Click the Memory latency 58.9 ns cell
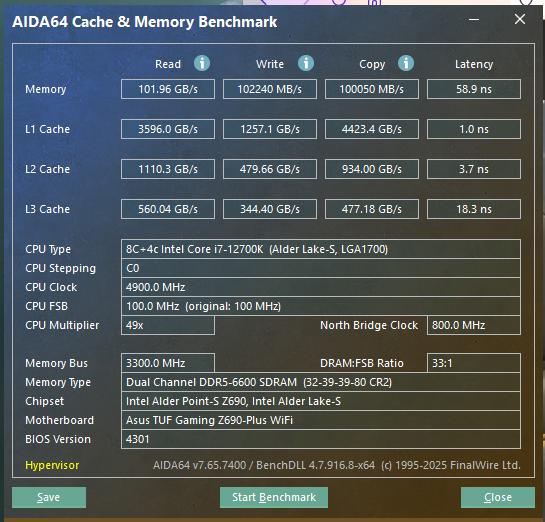545x522 pixels. [x=474, y=89]
